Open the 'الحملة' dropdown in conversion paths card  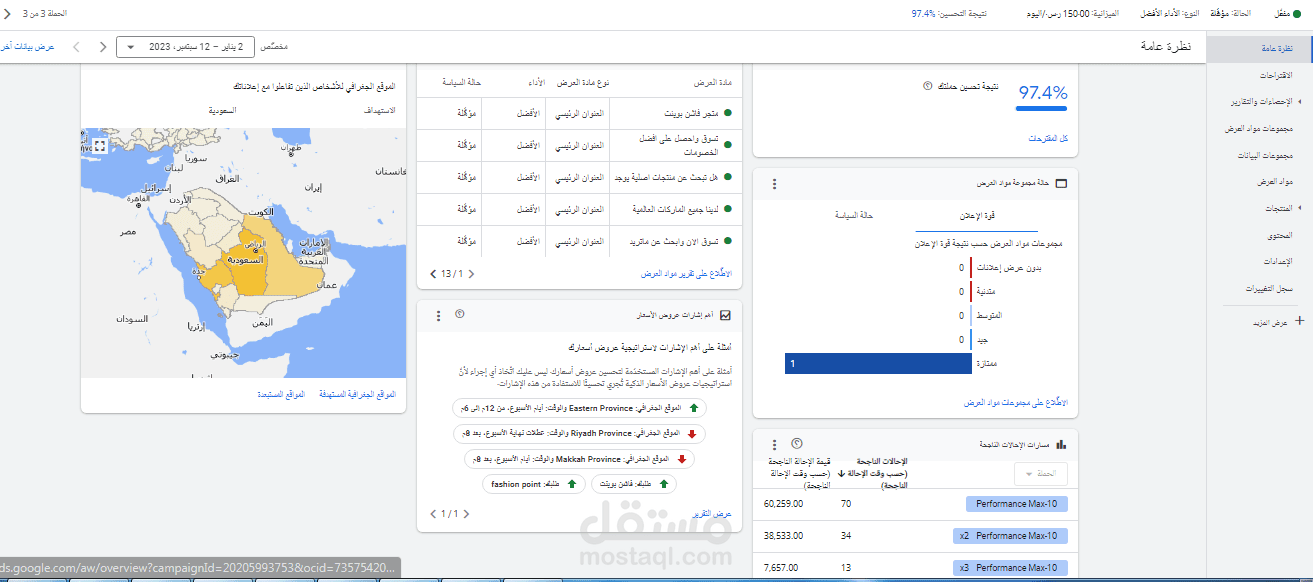pos(1041,474)
